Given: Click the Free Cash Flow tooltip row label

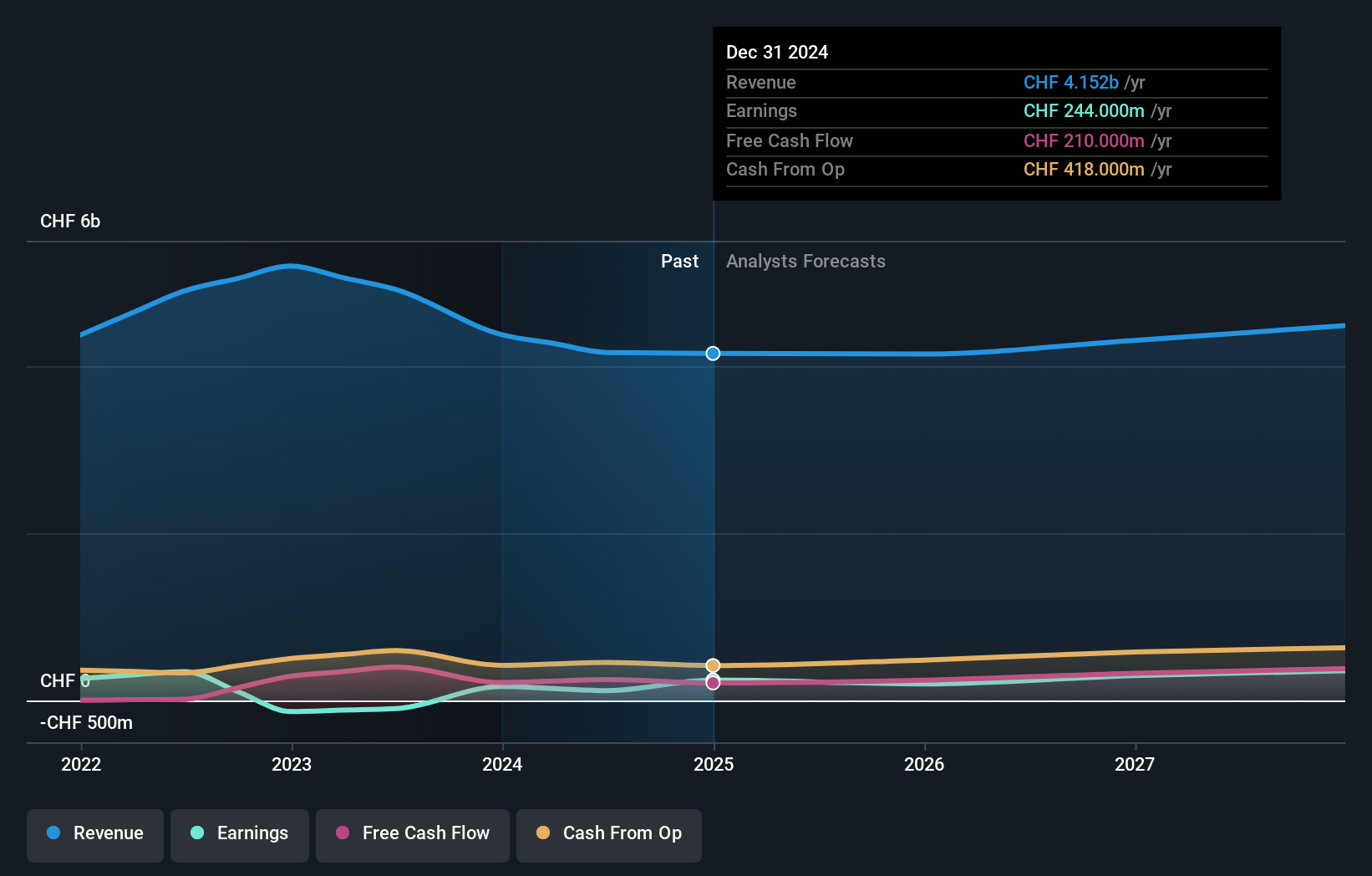Looking at the screenshot, I should pyautogui.click(x=790, y=140).
